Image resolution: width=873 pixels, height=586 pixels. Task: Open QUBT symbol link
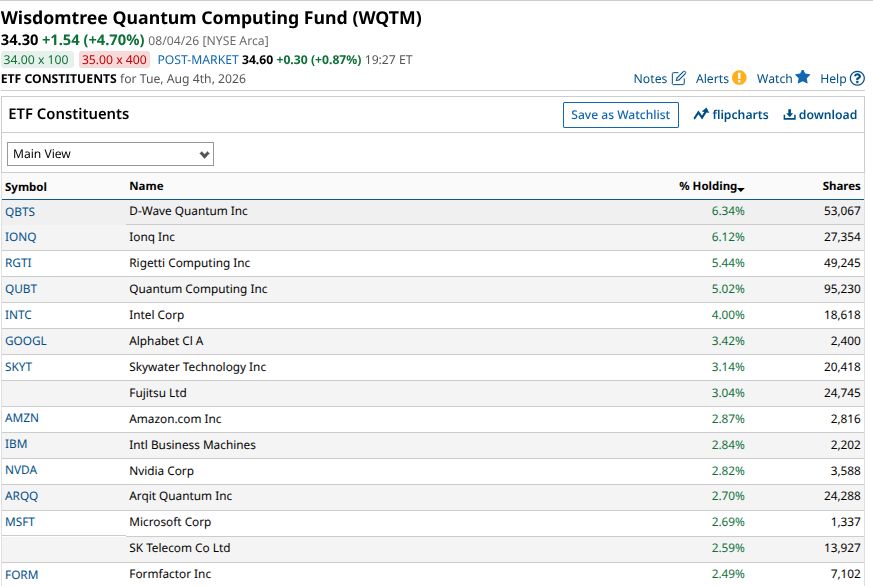coord(21,289)
